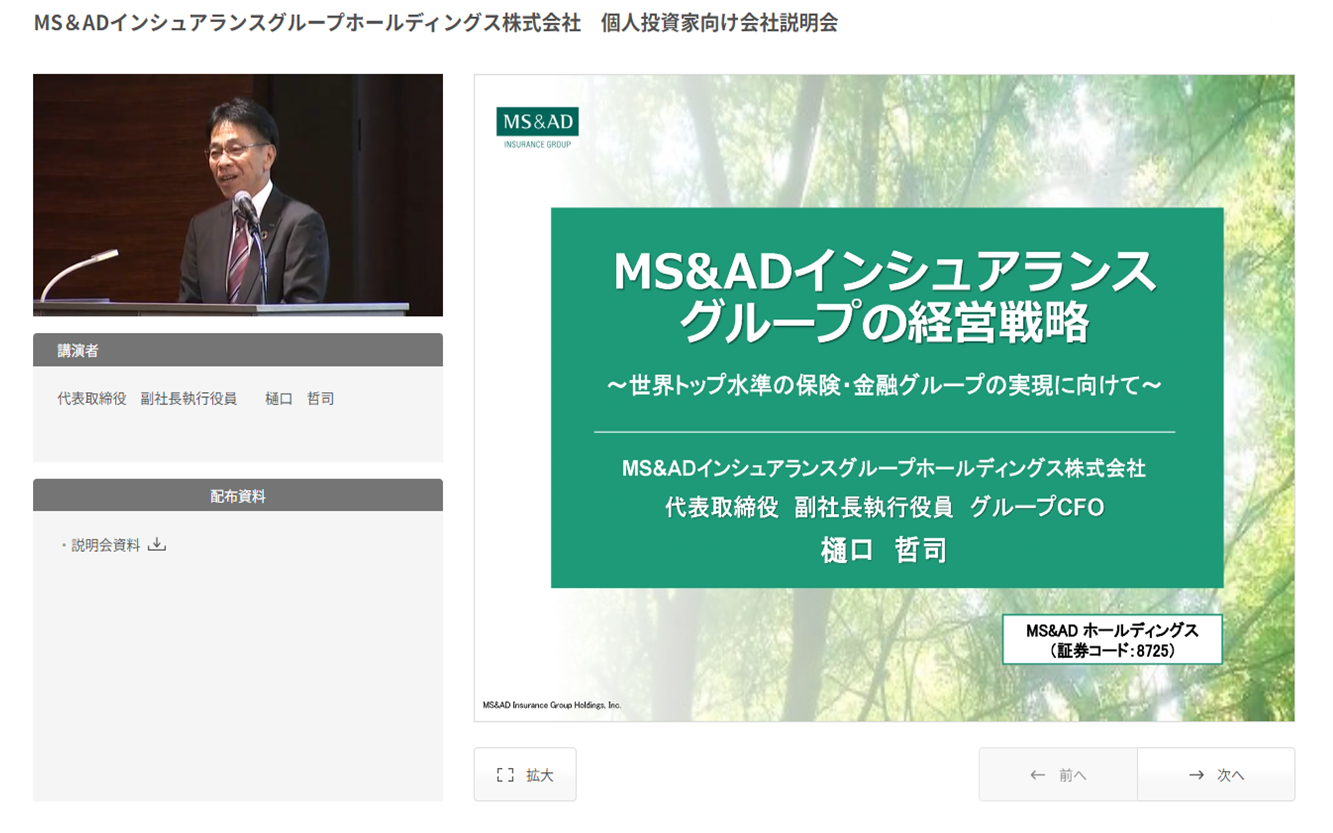The height and width of the screenshot is (833, 1333).
Task: Click the slide heading グループの経営戦略
Action: [884, 322]
